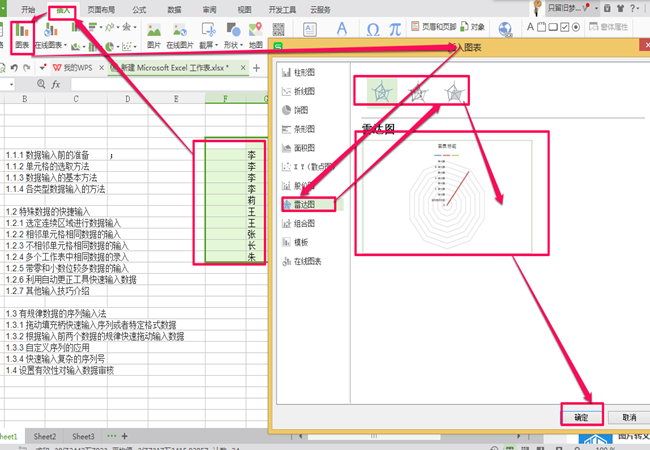Select 组合图 combo chart type
This screenshot has height=450, width=650.
click(298, 223)
